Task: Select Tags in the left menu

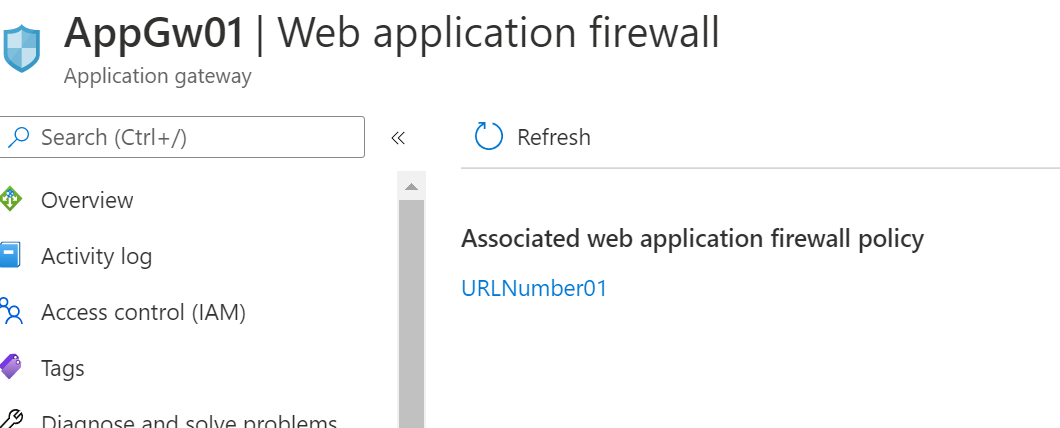Action: 62,368
